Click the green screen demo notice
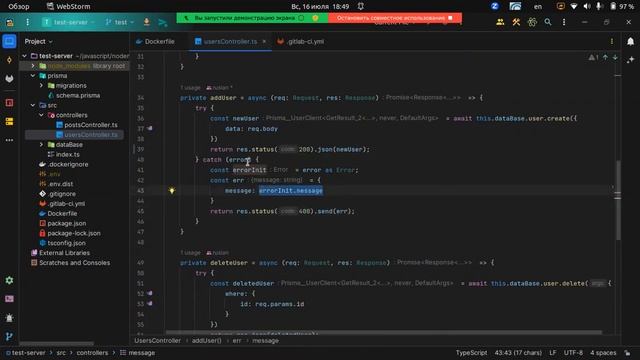The height and width of the screenshot is (360, 640). (x=252, y=18)
